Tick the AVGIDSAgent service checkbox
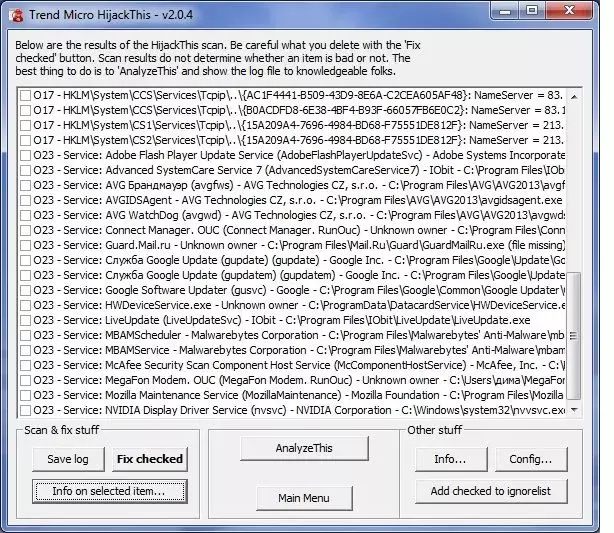 point(25,200)
